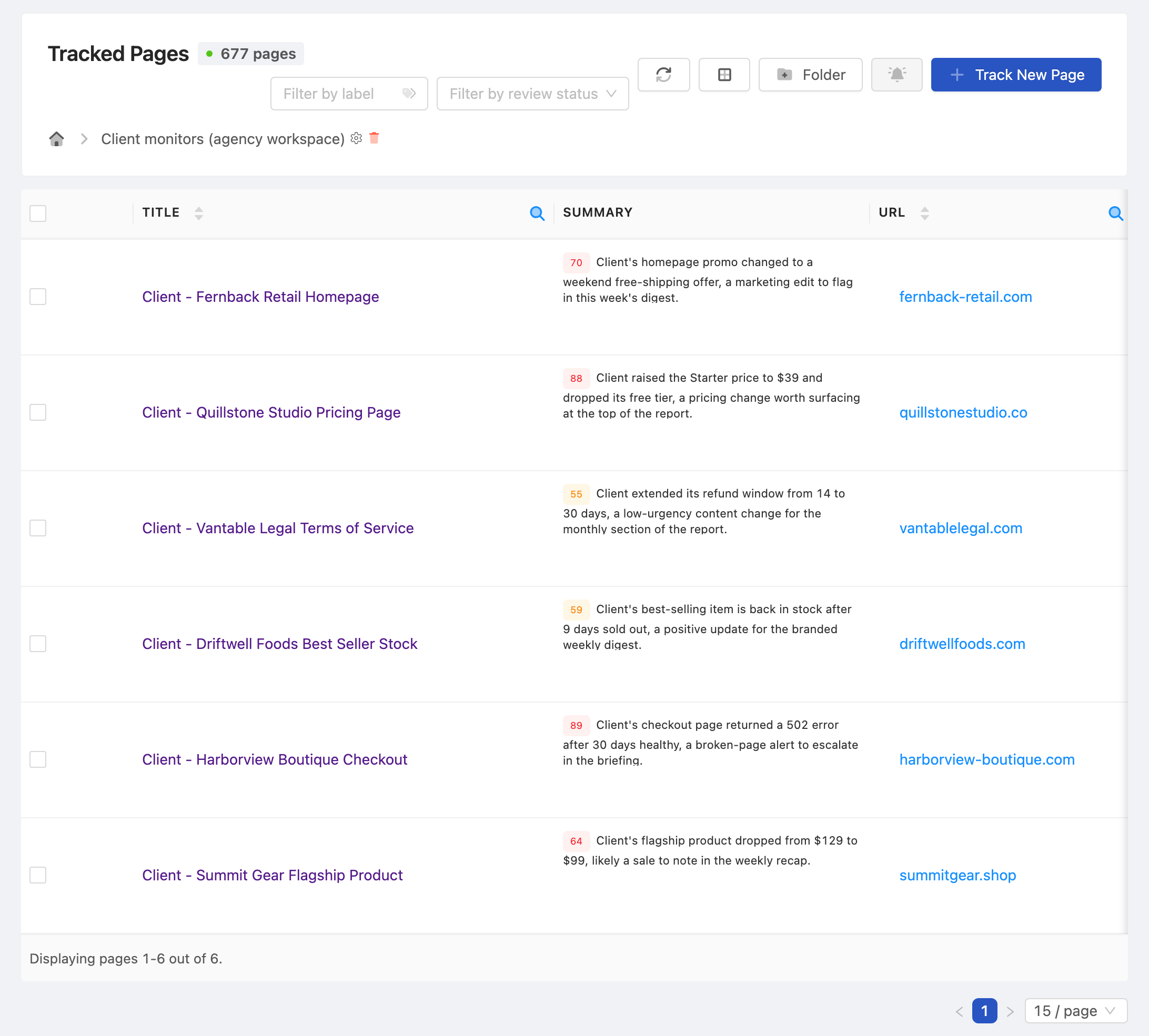Image resolution: width=1149 pixels, height=1036 pixels.
Task: Sort table by Title column arrows
Action: coord(199,213)
